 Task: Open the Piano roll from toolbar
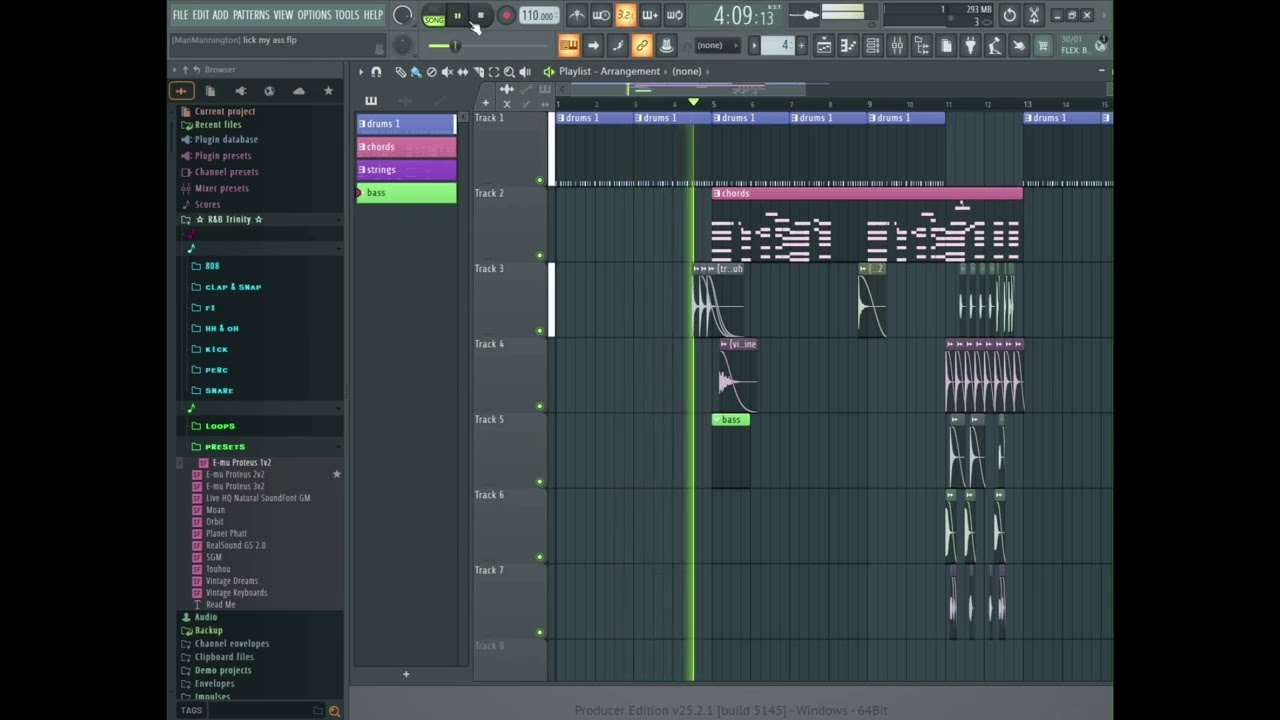[x=848, y=45]
